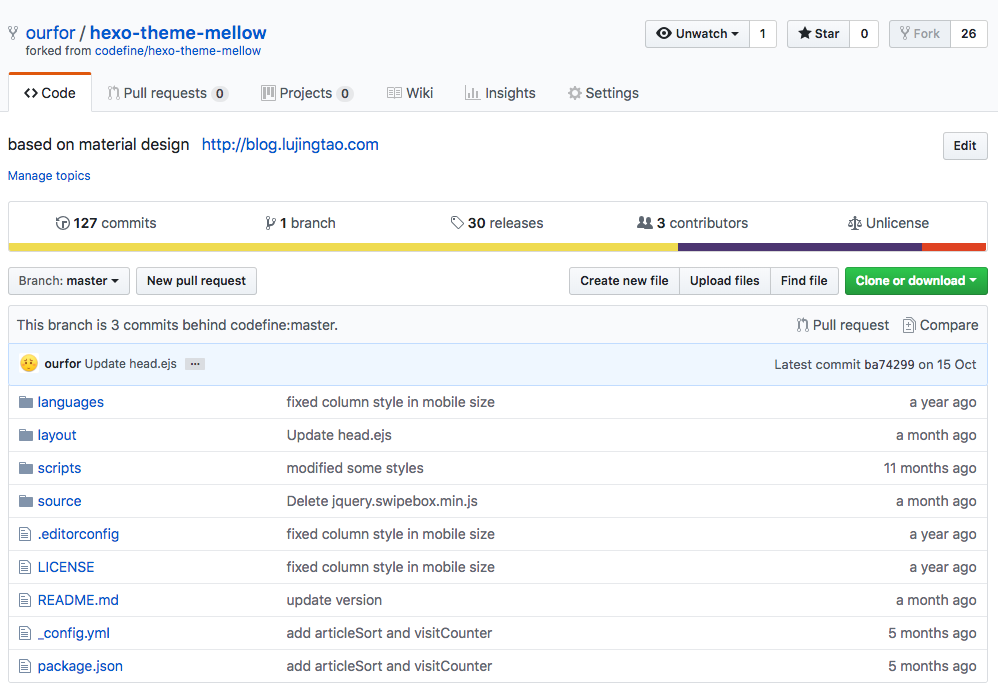The height and width of the screenshot is (690, 998).
Task: Click the Insights graph icon
Action: point(472,94)
